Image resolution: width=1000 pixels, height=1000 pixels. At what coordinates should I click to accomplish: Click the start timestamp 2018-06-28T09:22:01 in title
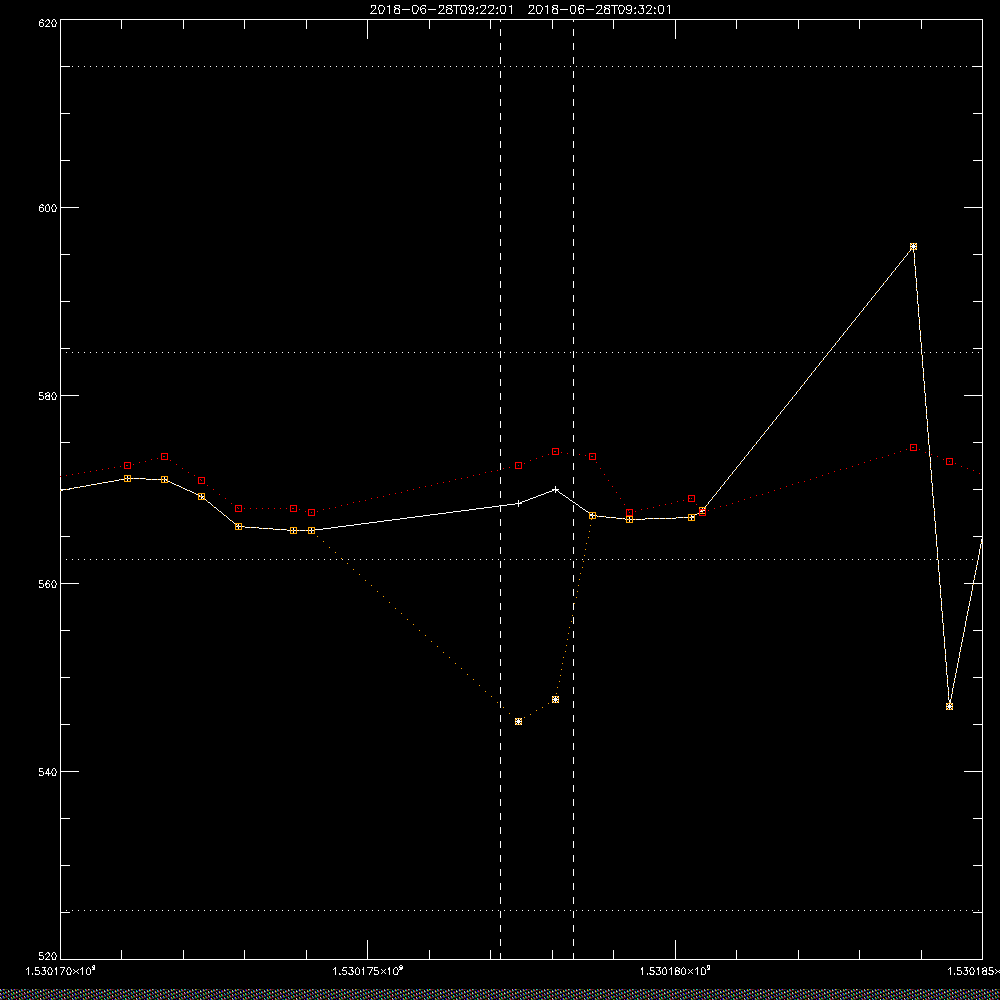[441, 10]
